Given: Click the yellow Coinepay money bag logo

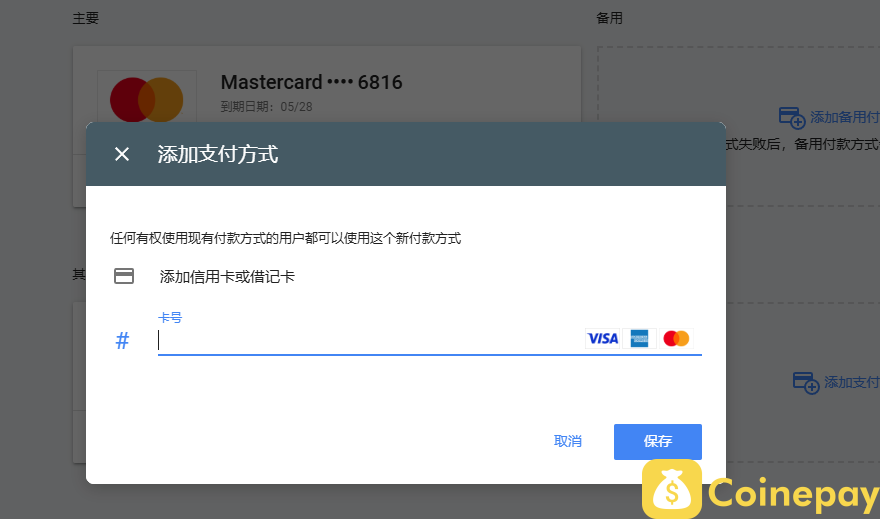Looking at the screenshot, I should 672,489.
